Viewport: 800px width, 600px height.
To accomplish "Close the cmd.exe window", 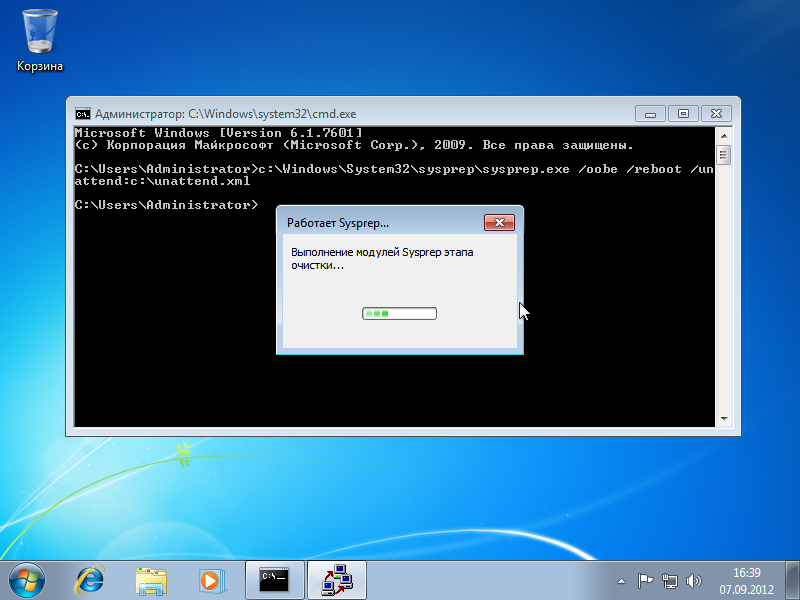I will [716, 114].
